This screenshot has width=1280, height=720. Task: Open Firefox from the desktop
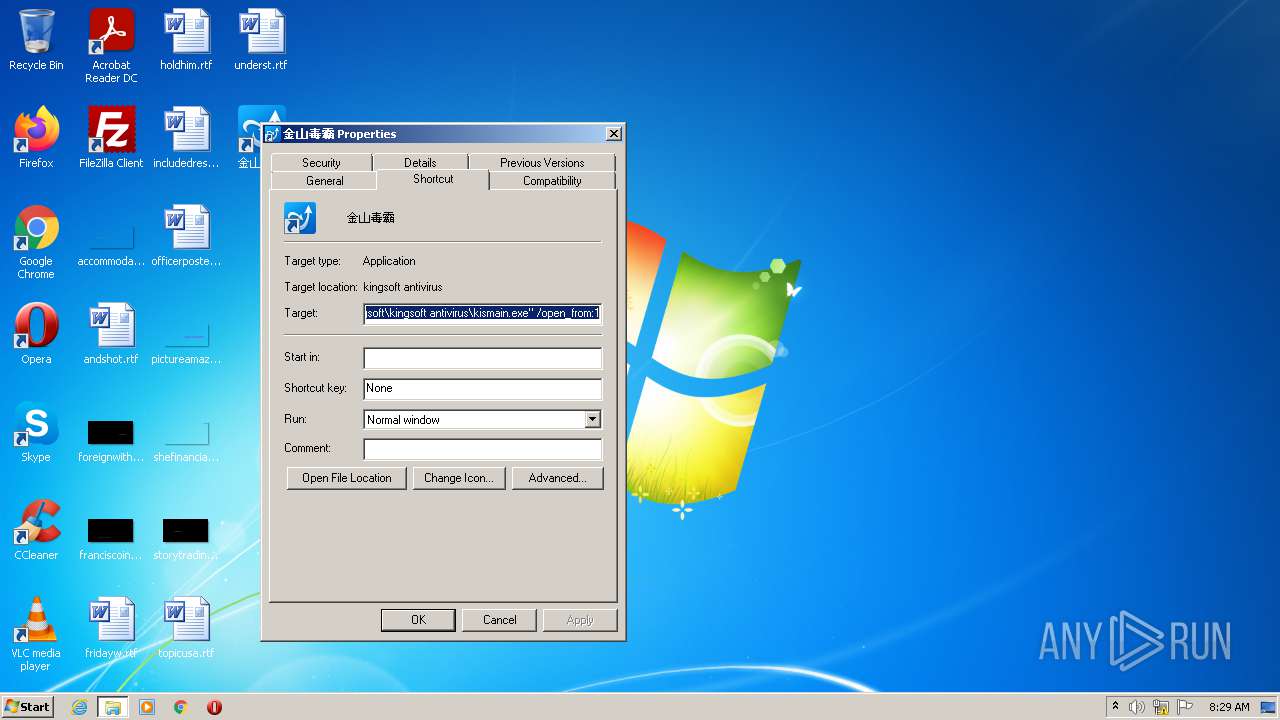(x=36, y=138)
